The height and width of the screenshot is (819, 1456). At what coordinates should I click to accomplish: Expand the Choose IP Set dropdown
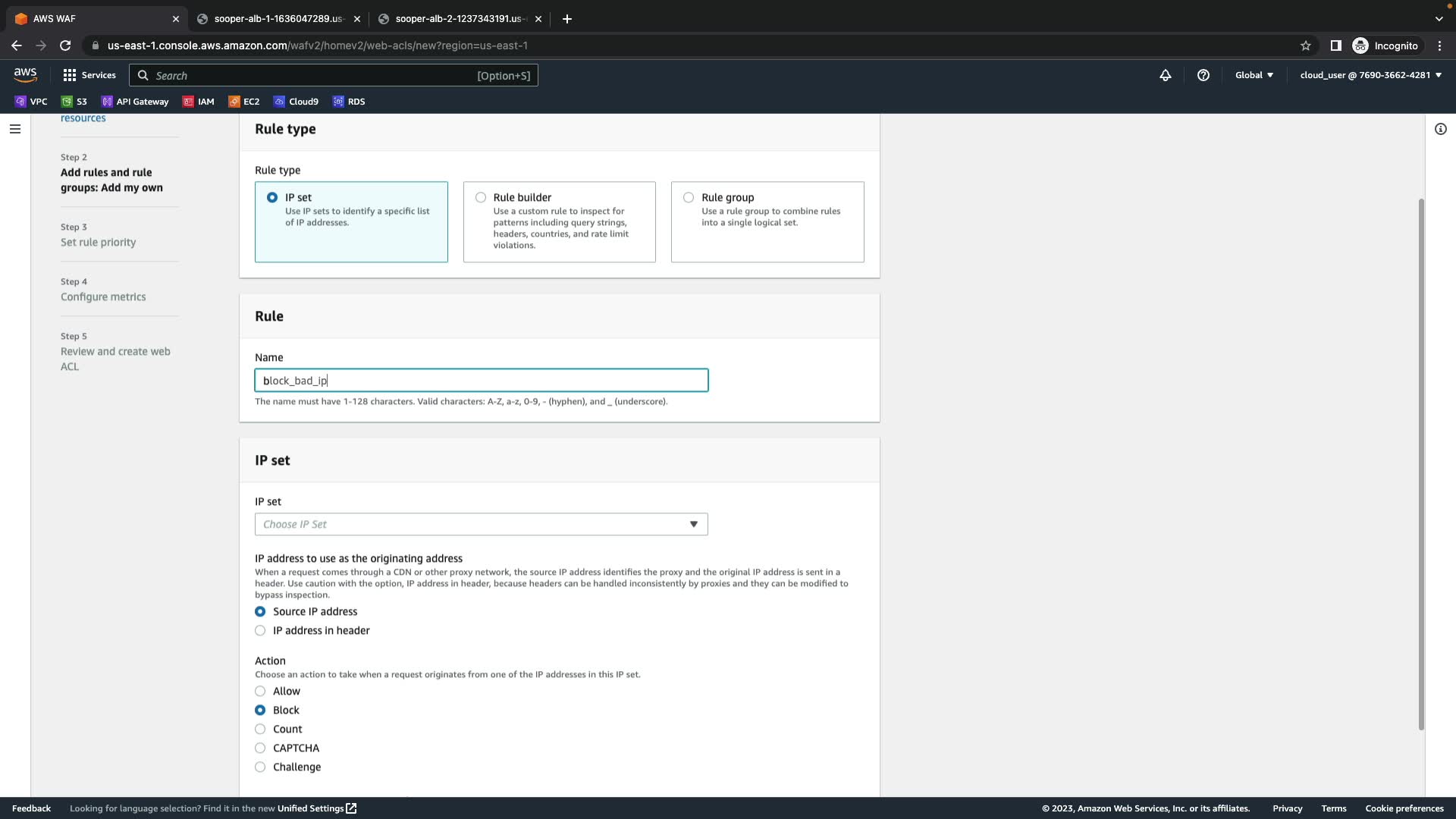pyautogui.click(x=481, y=525)
